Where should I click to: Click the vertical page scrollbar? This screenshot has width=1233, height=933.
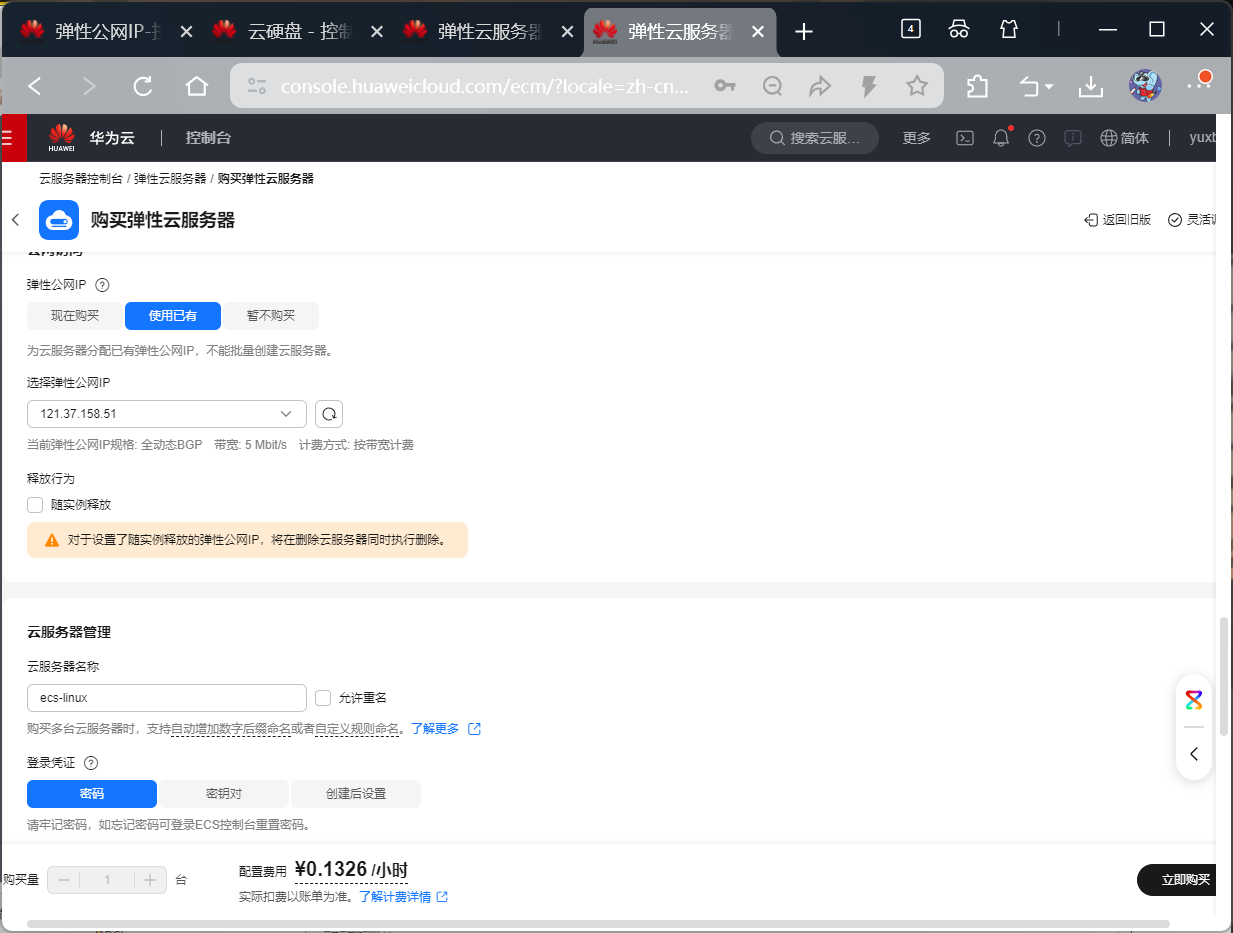[1225, 675]
